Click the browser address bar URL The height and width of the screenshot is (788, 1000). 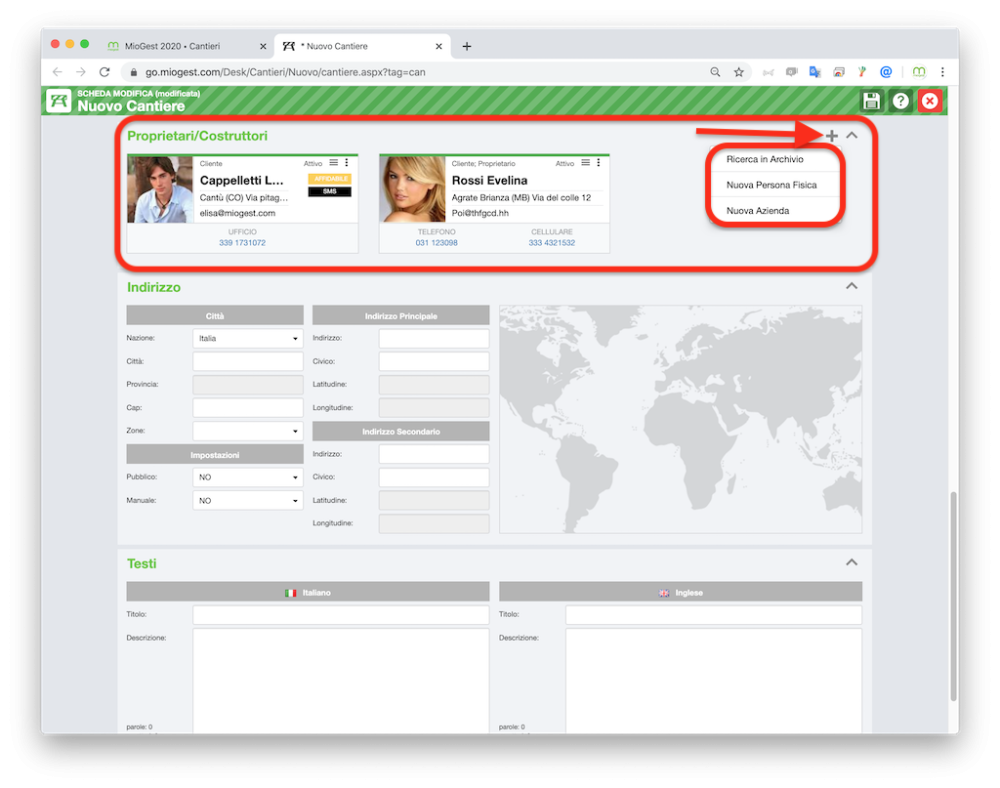285,72
